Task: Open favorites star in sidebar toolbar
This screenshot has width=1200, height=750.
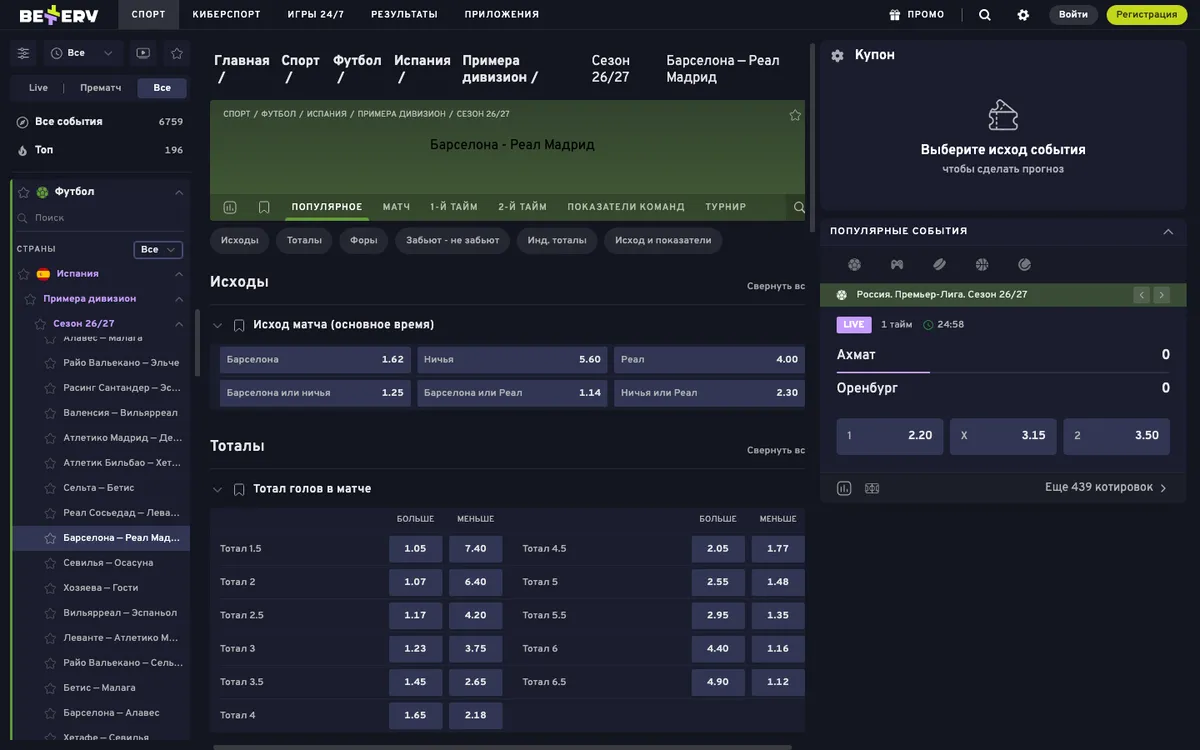Action: click(x=177, y=53)
